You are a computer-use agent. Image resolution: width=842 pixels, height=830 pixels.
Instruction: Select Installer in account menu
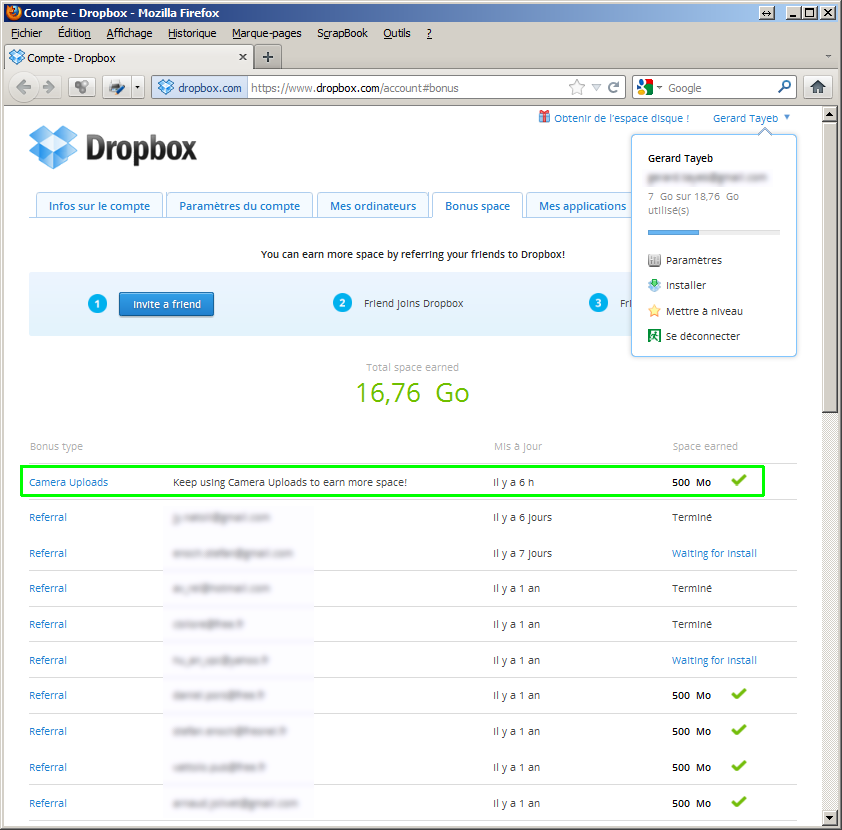[x=686, y=285]
